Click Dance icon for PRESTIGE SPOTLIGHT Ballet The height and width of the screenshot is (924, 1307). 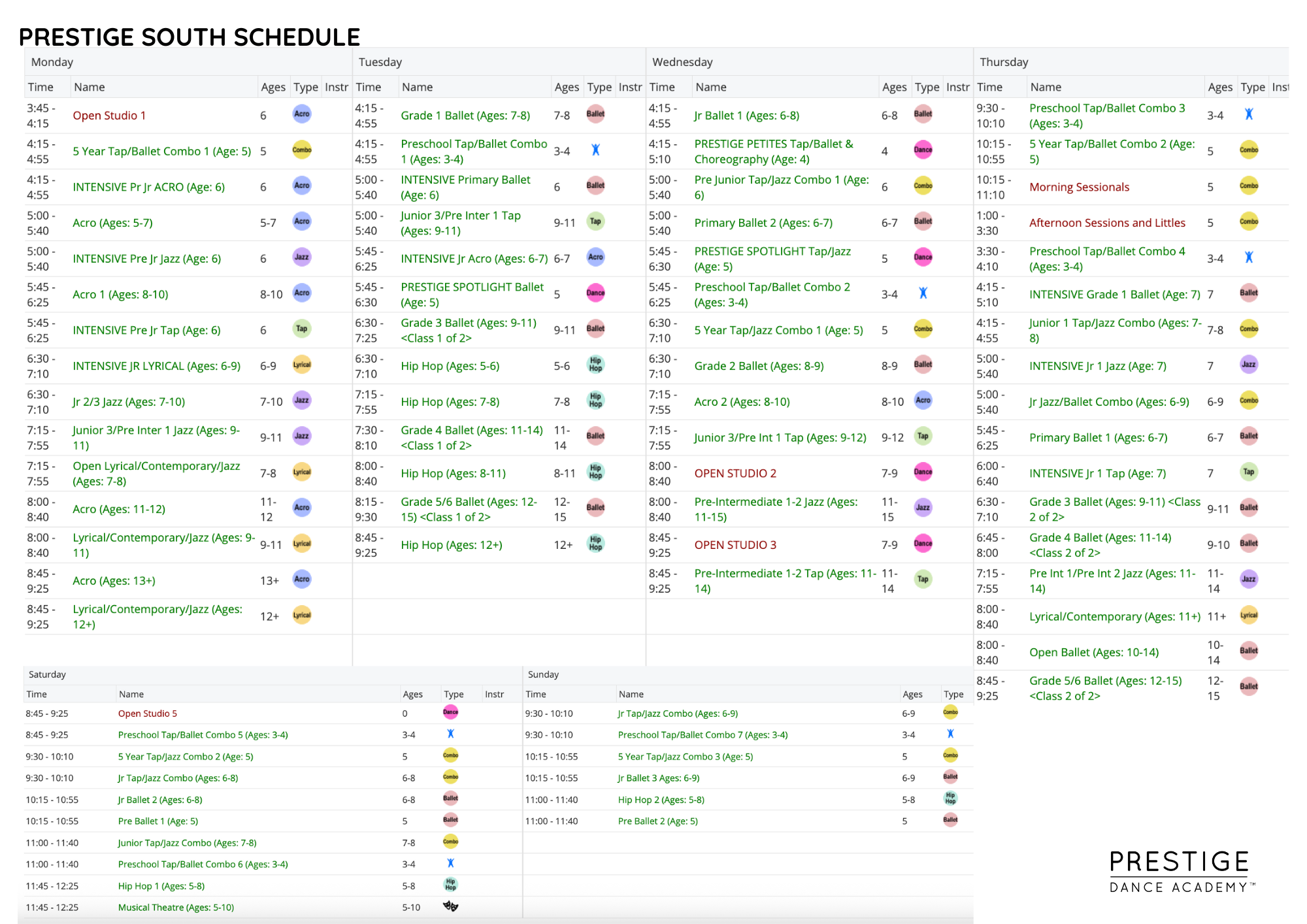pyautogui.click(x=595, y=293)
